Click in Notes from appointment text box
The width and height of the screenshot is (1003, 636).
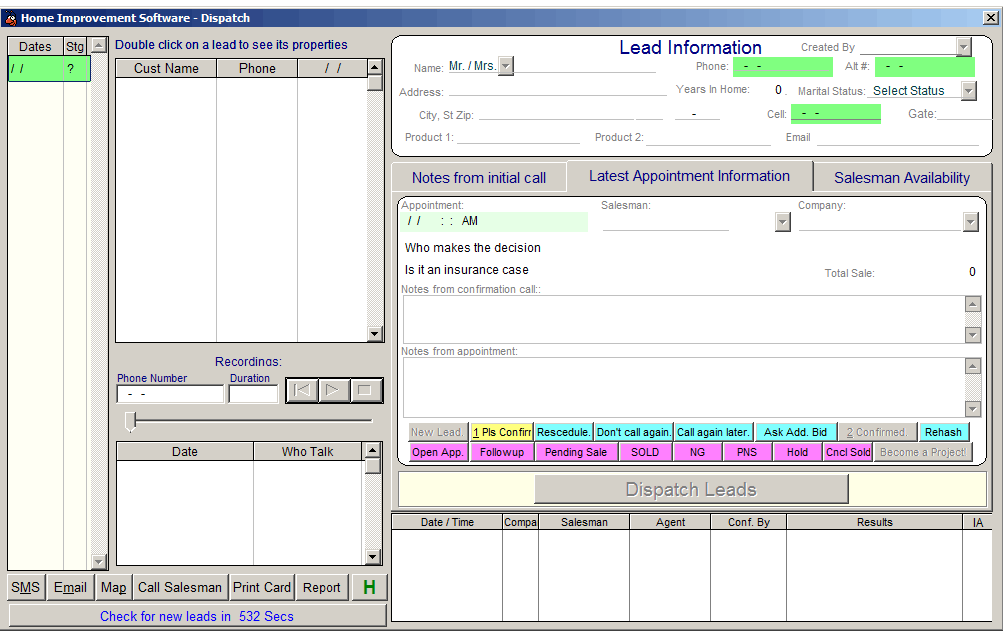(684, 387)
